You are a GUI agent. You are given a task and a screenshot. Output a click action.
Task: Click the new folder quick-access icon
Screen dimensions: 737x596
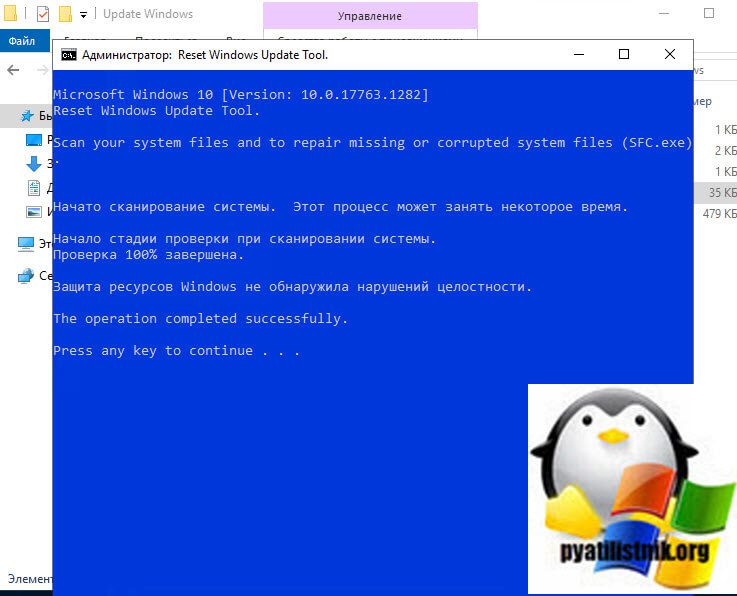pos(65,14)
